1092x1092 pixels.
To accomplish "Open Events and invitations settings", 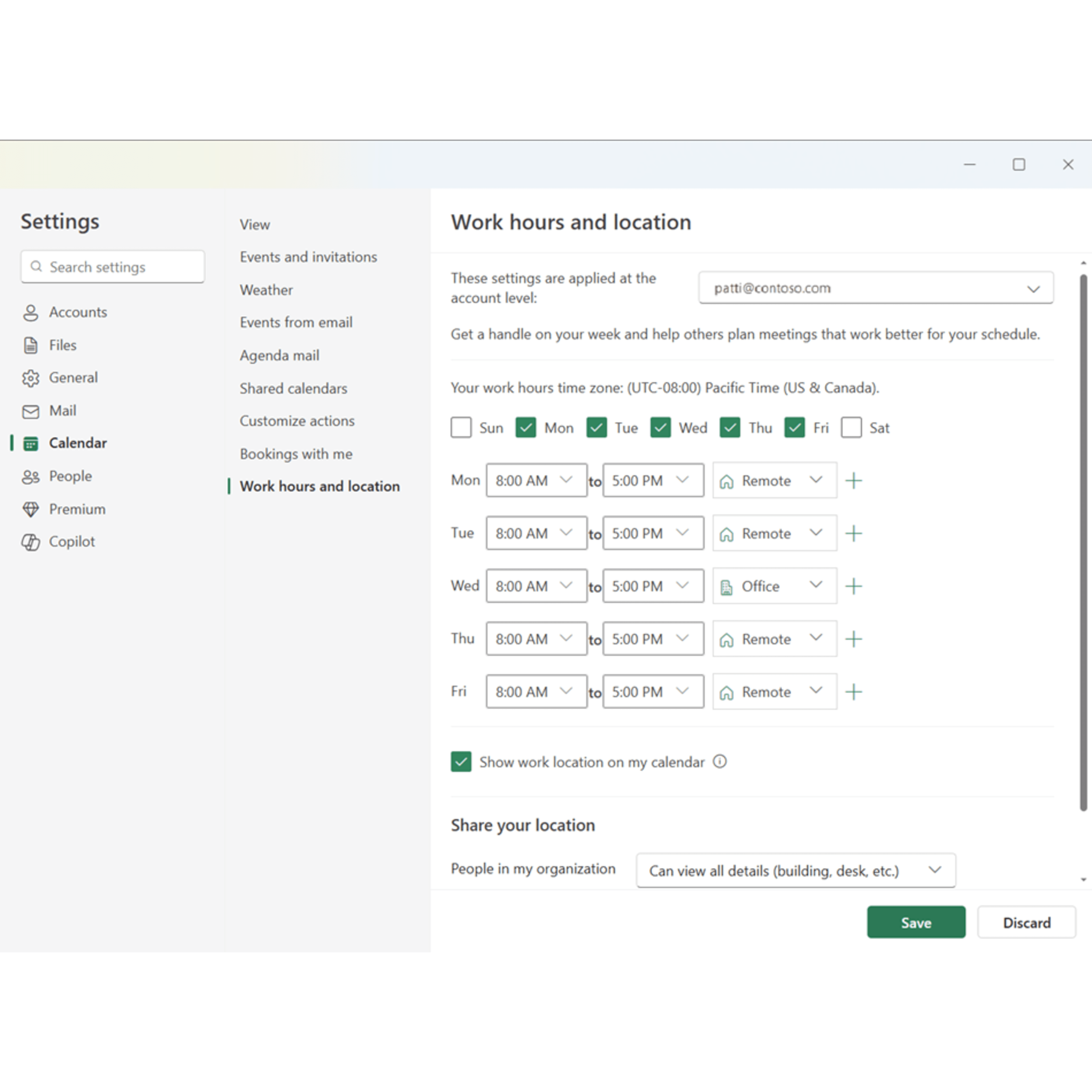I will [x=308, y=257].
